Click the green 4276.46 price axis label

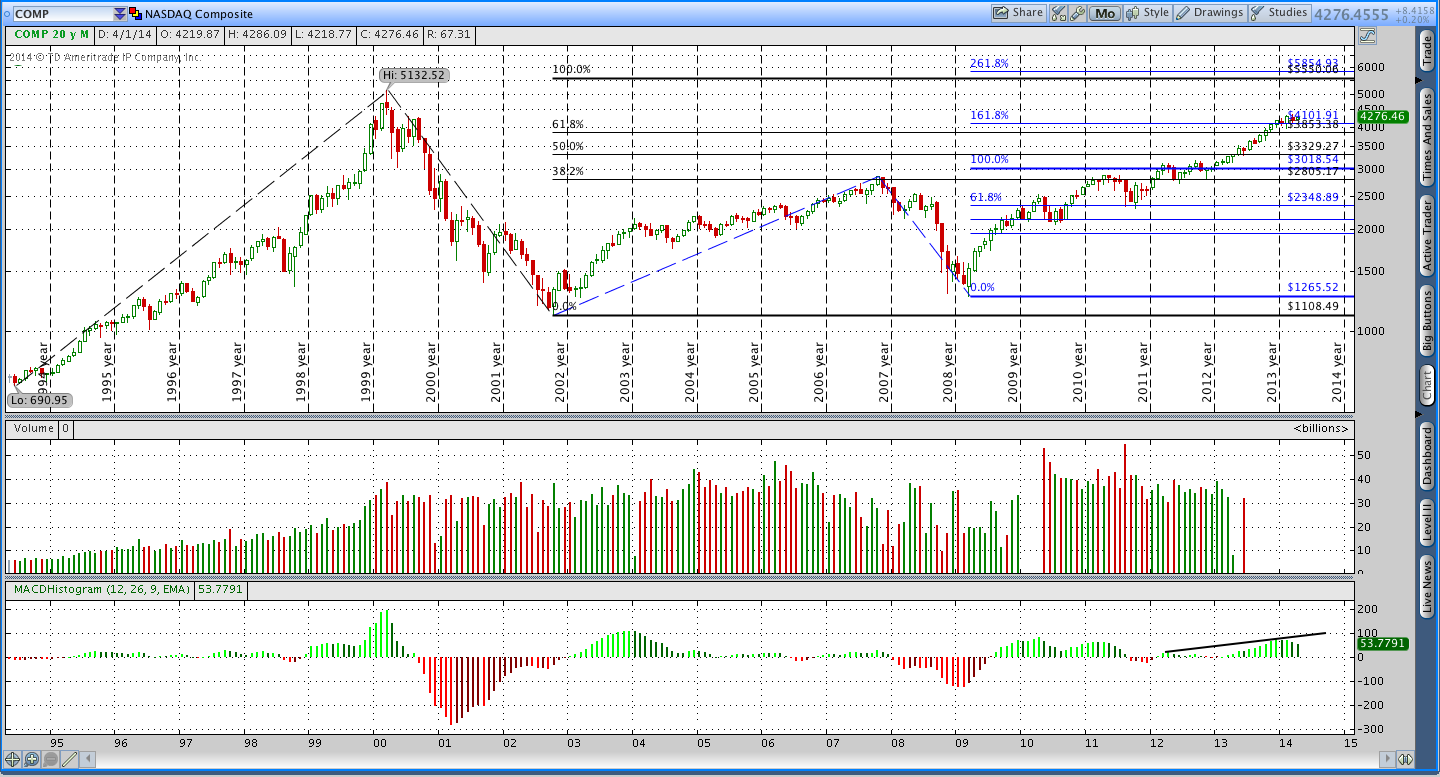click(1383, 116)
